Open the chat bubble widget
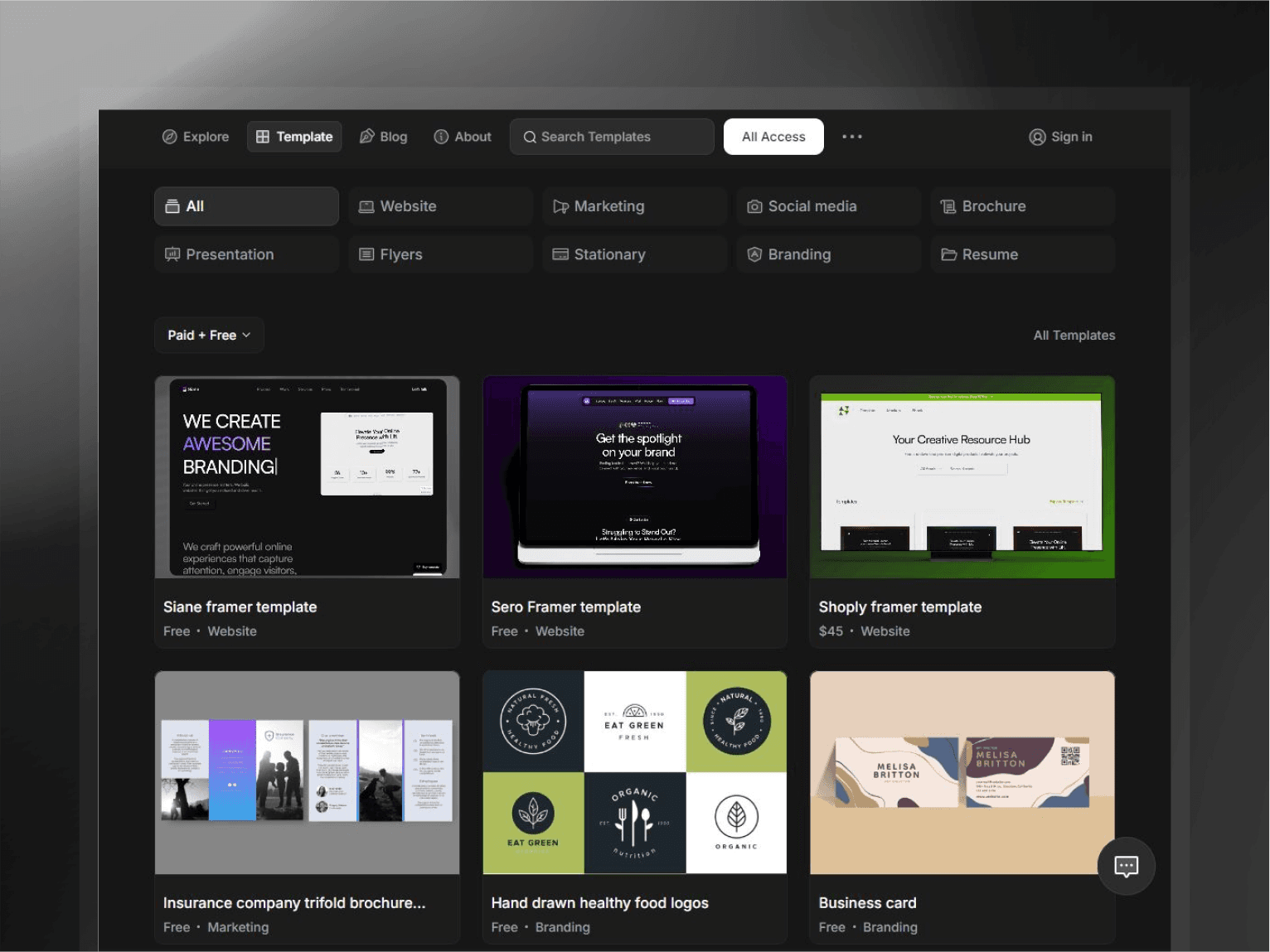The height and width of the screenshot is (952, 1270). click(x=1126, y=867)
